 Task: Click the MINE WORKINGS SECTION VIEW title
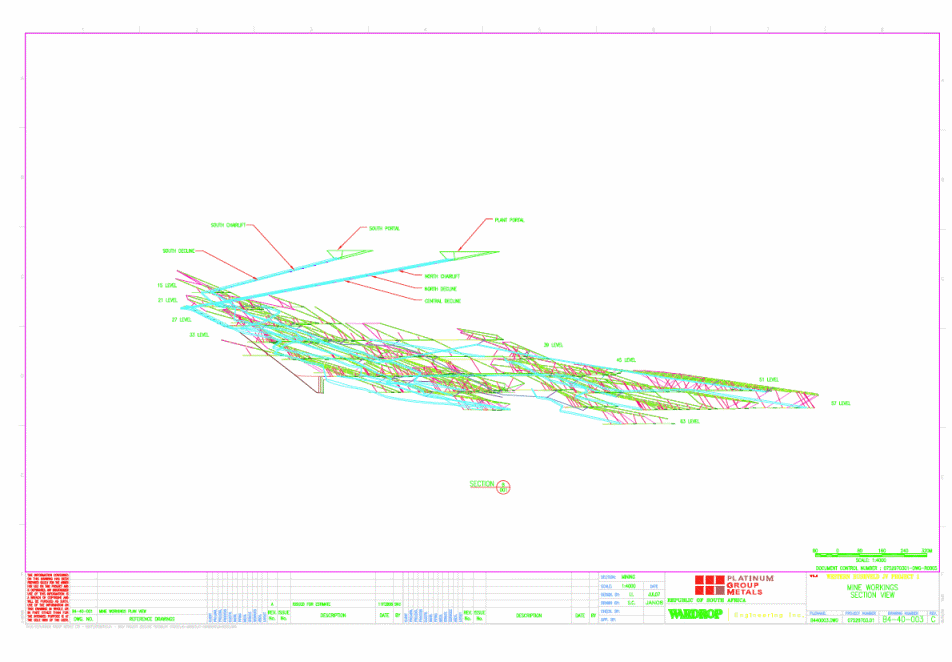[x=872, y=591]
